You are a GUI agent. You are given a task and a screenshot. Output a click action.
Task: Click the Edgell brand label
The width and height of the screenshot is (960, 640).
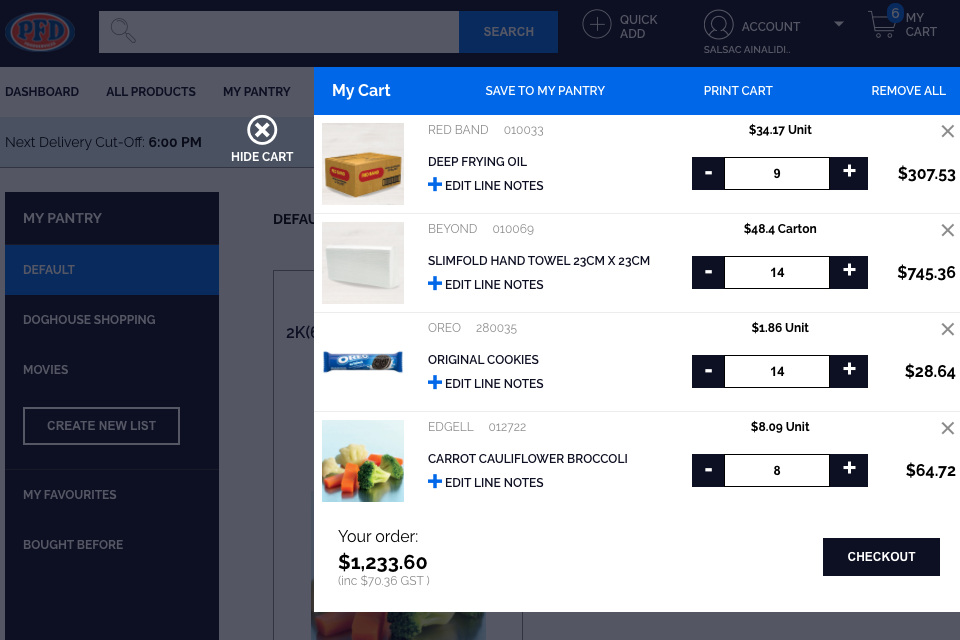pyautogui.click(x=451, y=427)
